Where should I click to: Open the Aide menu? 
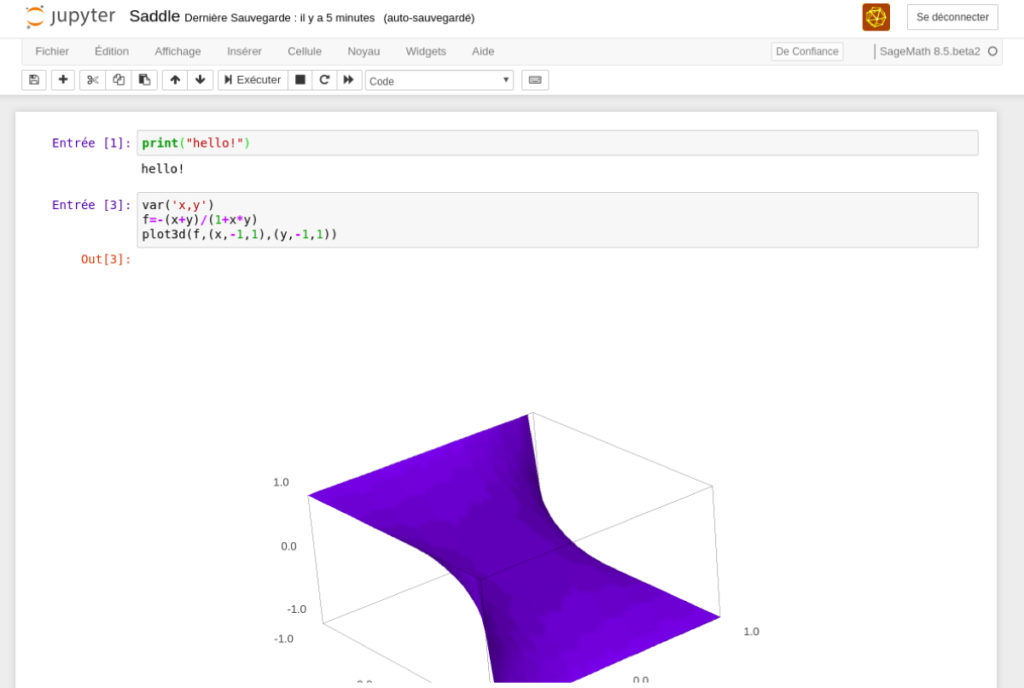pos(483,51)
